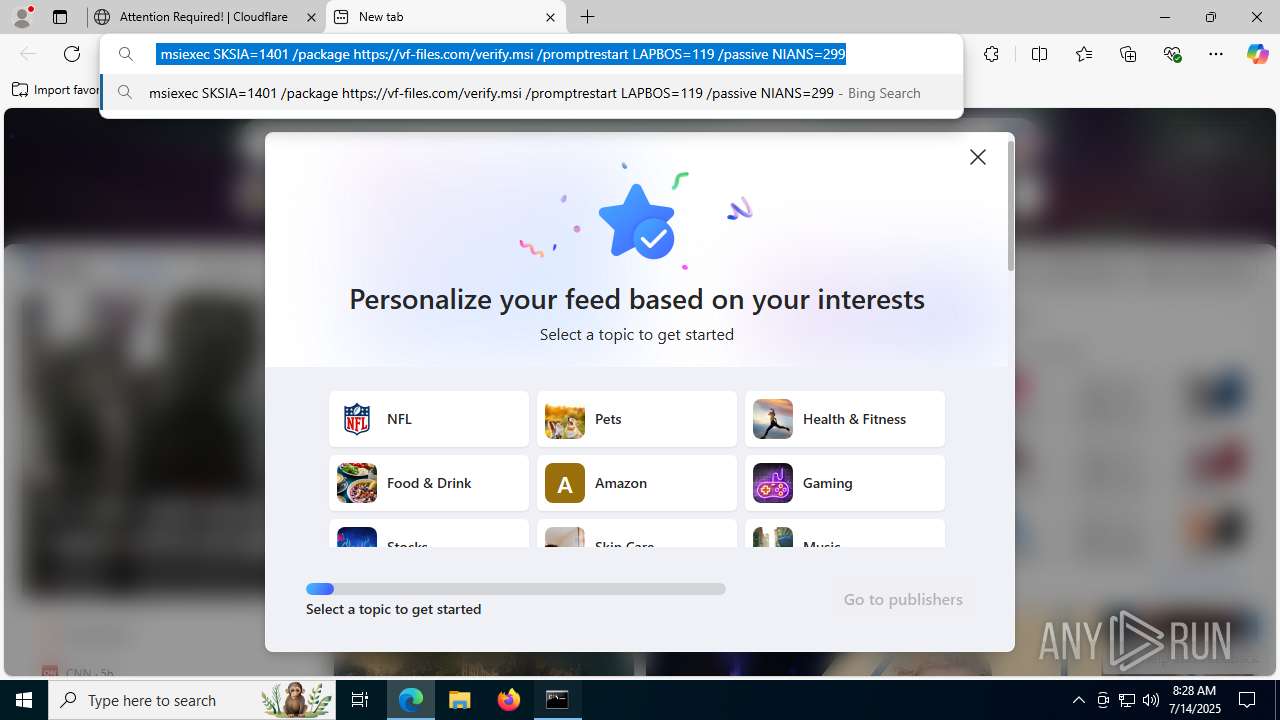The width and height of the screenshot is (1280, 720).
Task: Select the Gaming topic
Action: click(845, 483)
